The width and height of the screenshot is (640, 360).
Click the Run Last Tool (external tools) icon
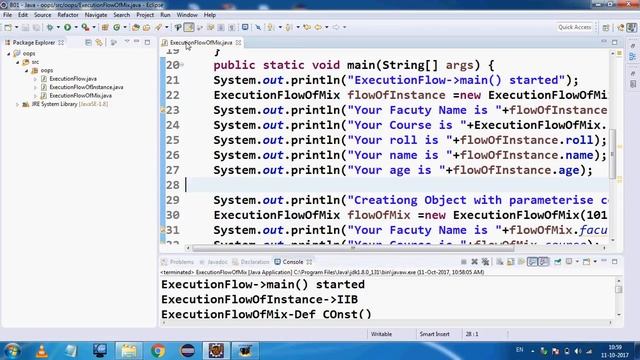tap(85, 27)
